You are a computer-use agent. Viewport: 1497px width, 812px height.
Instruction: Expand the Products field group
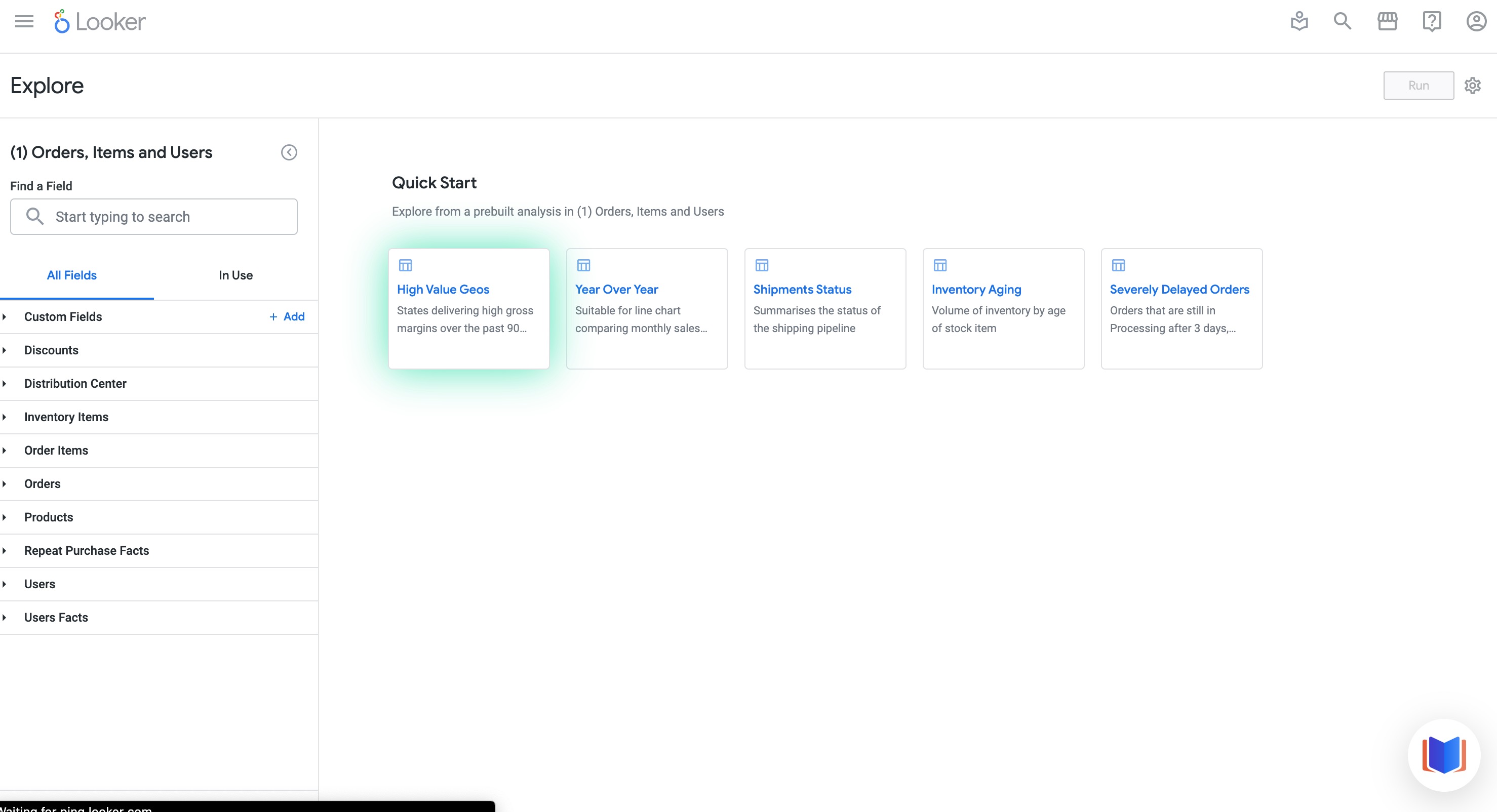click(48, 517)
